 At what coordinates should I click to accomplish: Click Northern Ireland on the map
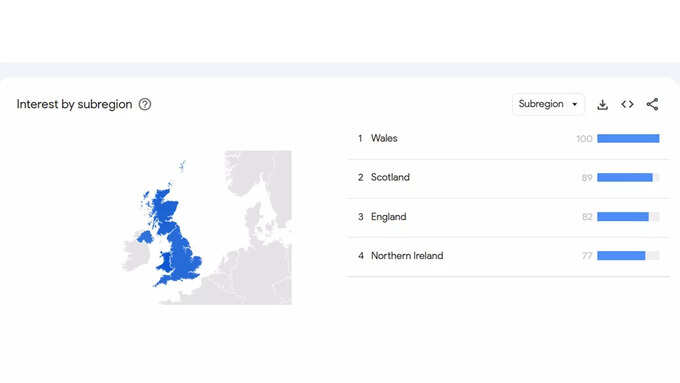(x=145, y=237)
